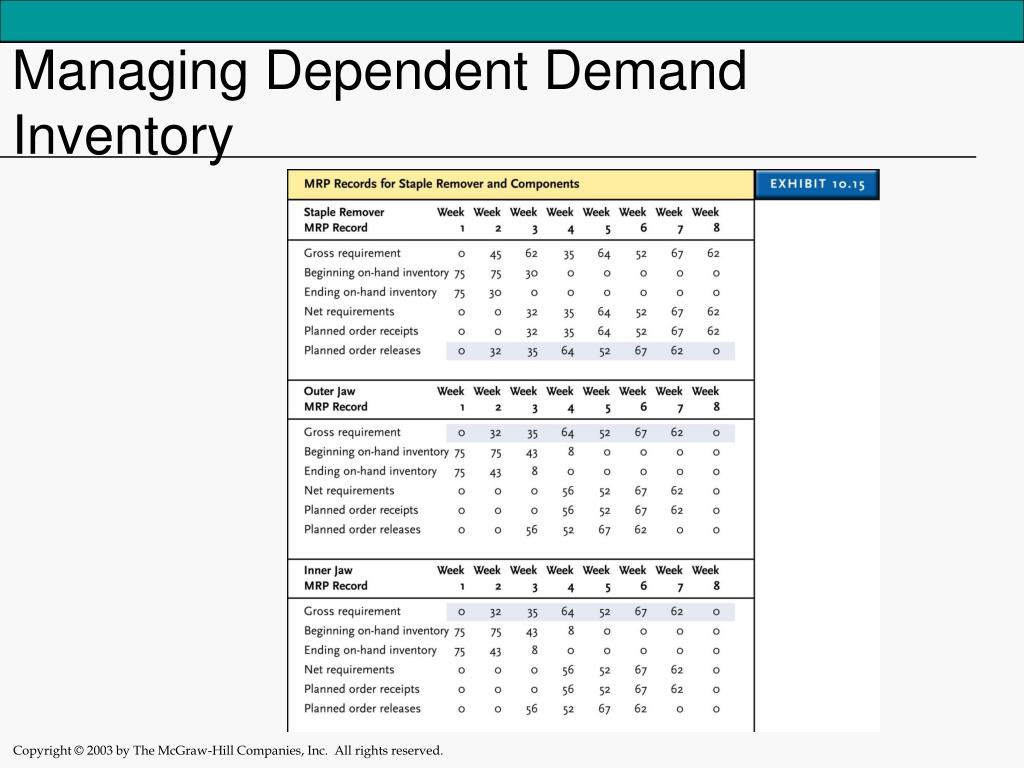Click 'Ending on-hand inventory' label in Outer Jaw table
The width and height of the screenshot is (1024, 768).
(x=370, y=472)
